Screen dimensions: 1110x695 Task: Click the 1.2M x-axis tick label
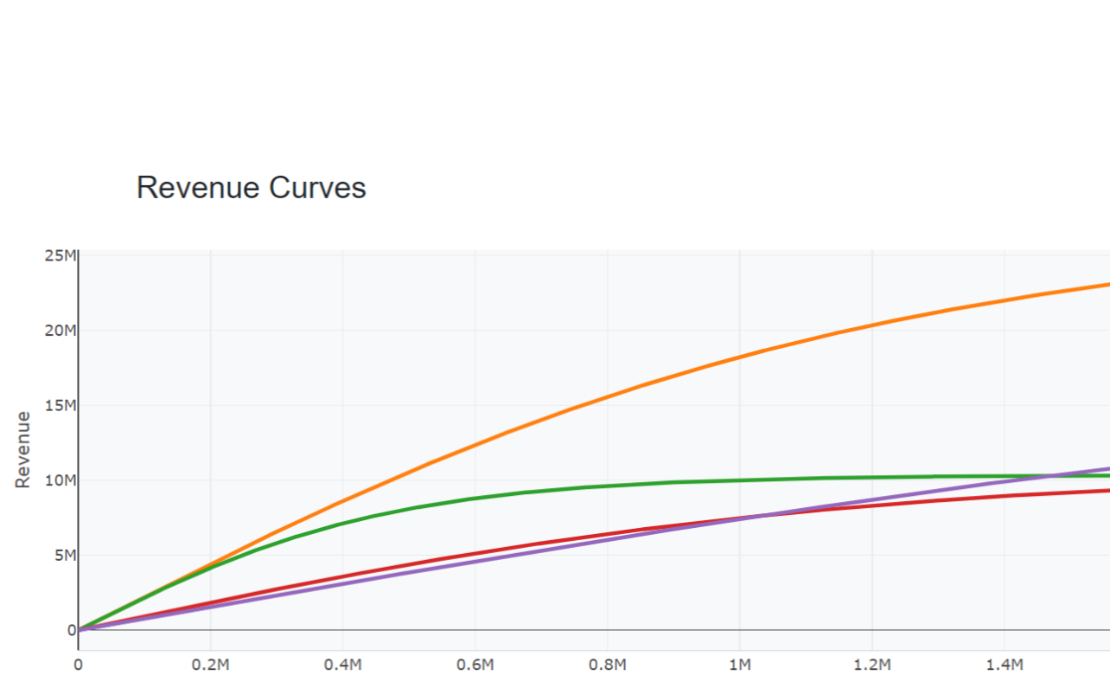(x=871, y=665)
